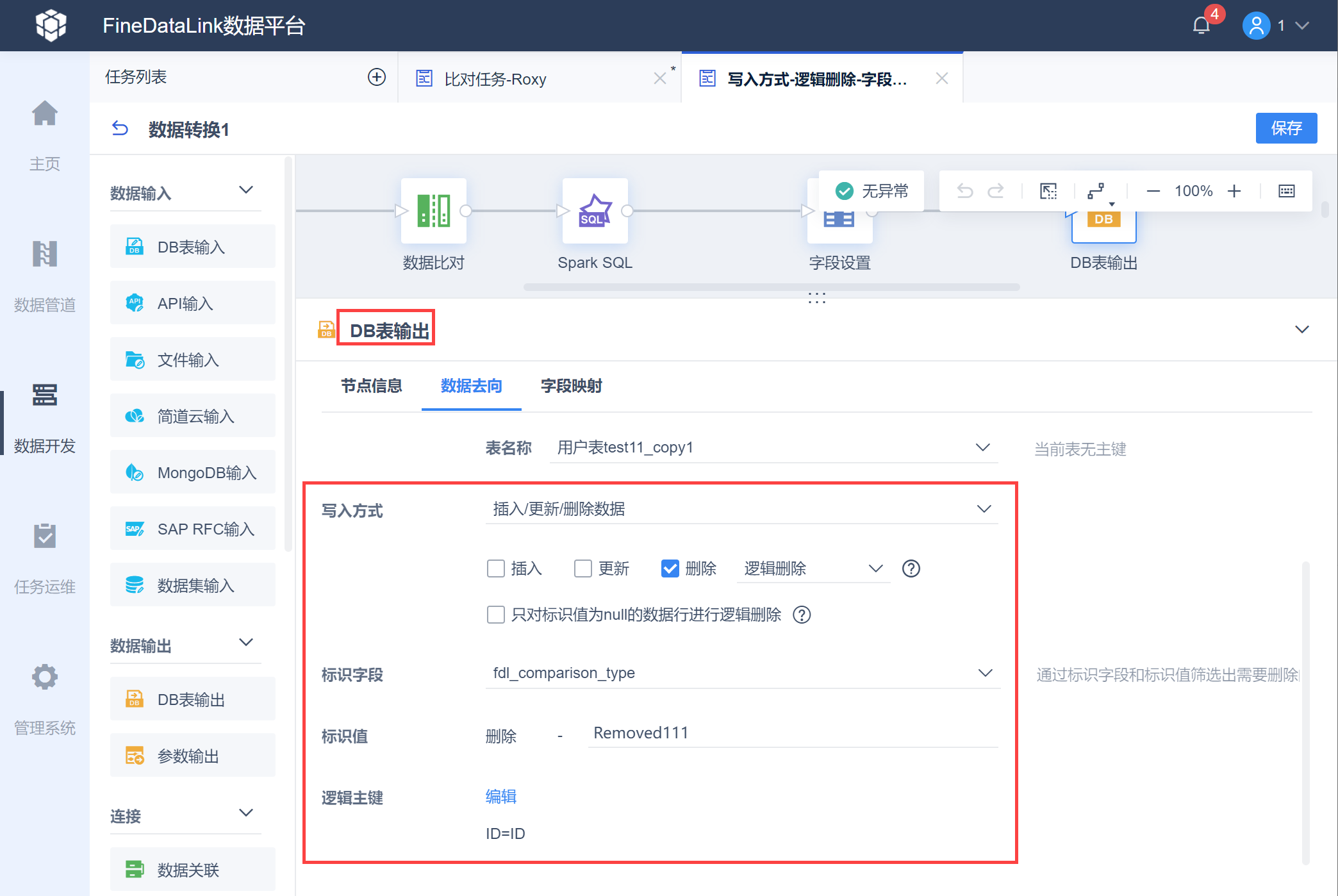Add new task with plus icon
1338x896 pixels.
point(376,78)
